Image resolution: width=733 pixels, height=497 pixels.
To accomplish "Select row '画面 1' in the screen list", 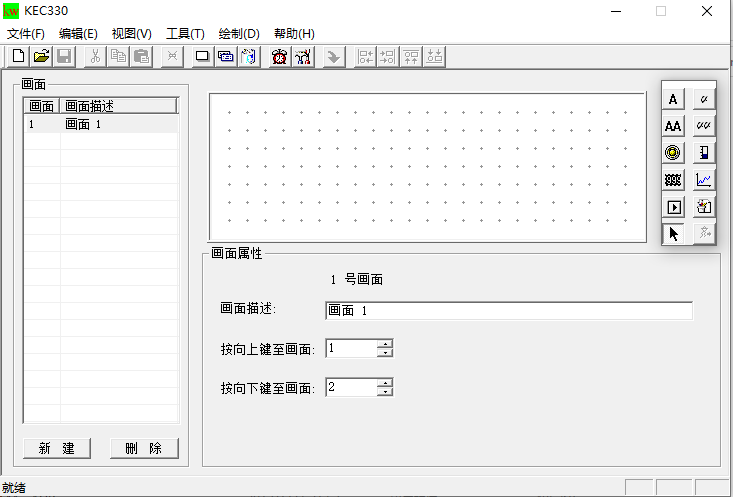I will coord(101,124).
